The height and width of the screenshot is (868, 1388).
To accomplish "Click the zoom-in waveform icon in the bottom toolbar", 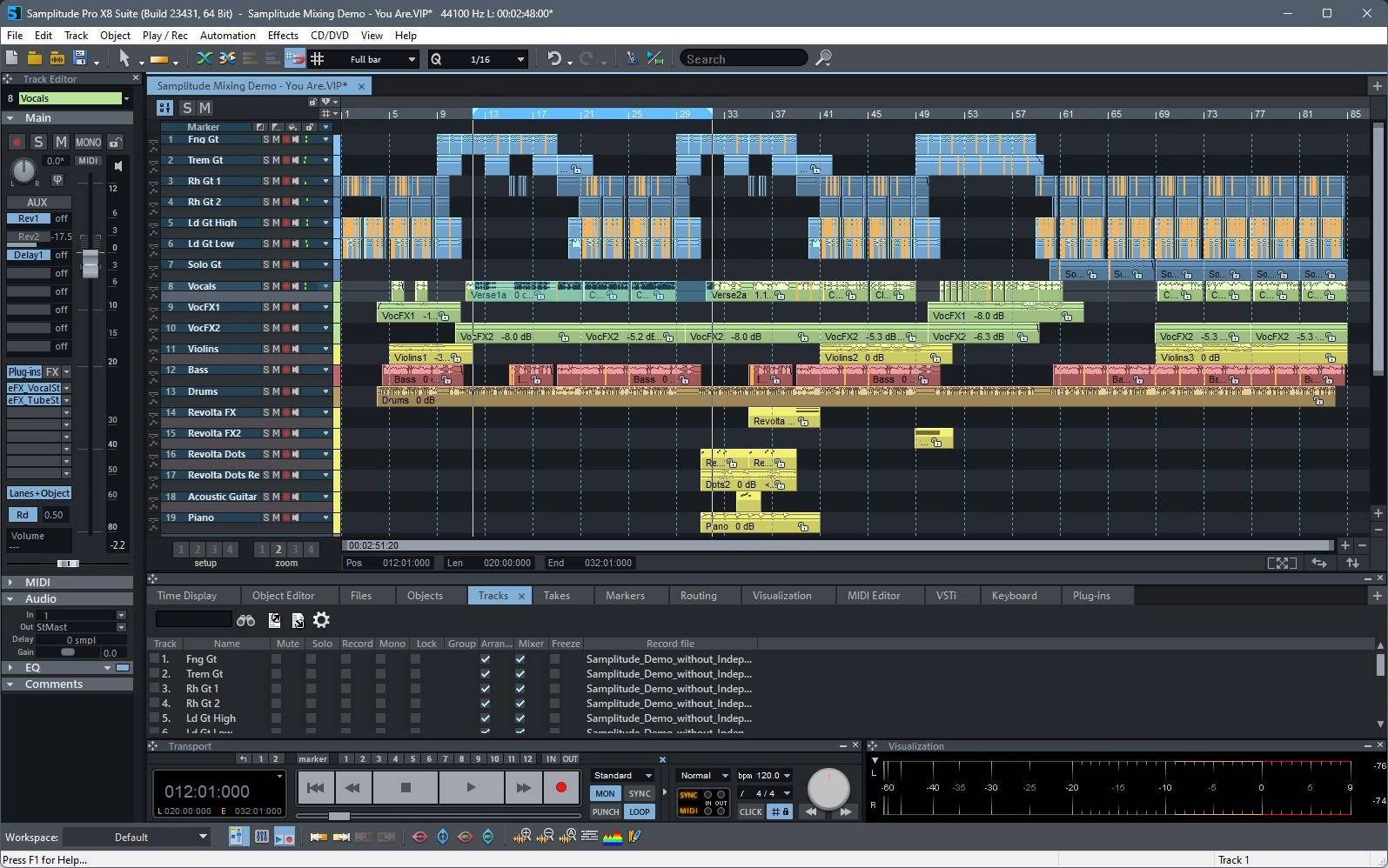I will coord(522,837).
